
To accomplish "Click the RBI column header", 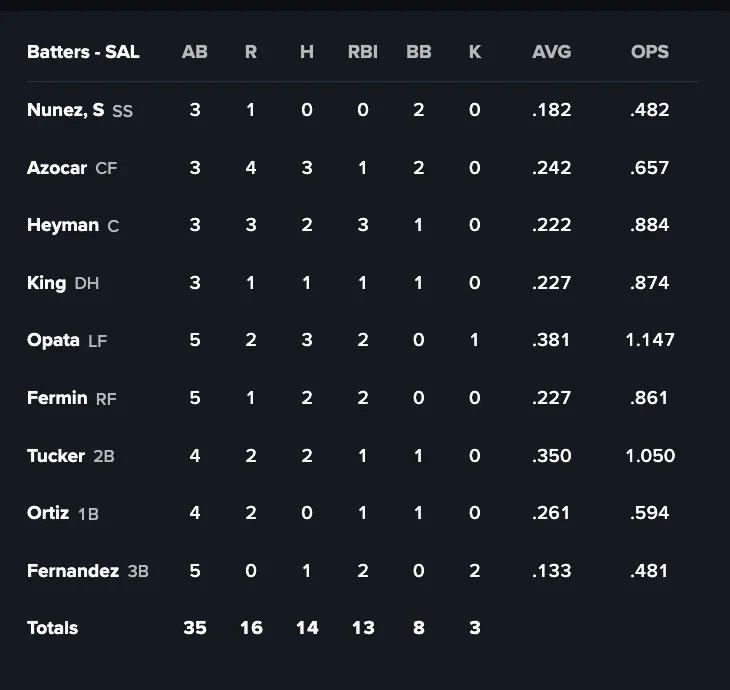I will 362,52.
